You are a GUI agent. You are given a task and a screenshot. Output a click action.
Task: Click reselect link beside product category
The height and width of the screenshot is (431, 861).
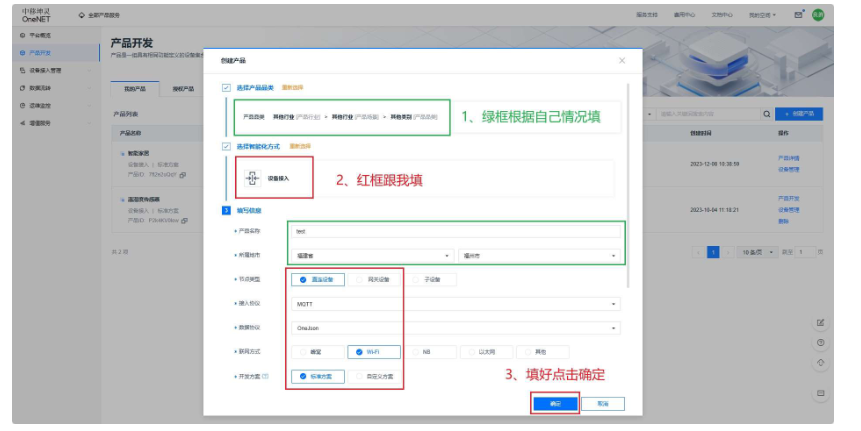pos(292,88)
